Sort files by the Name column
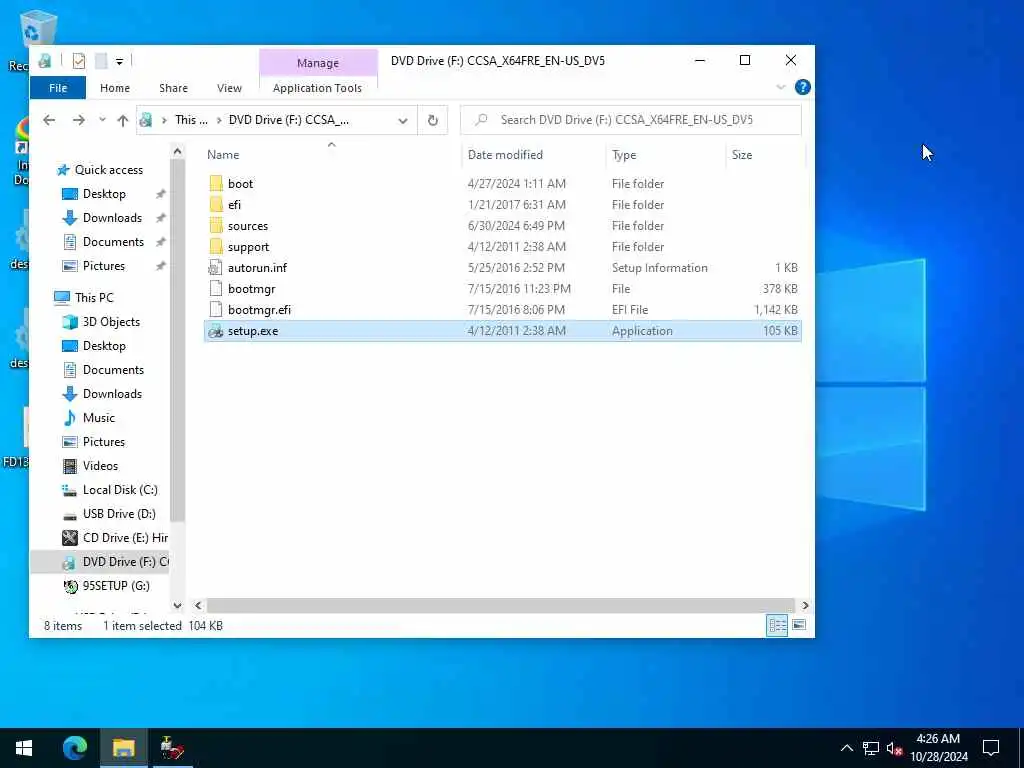Viewport: 1024px width, 768px height. click(x=223, y=155)
